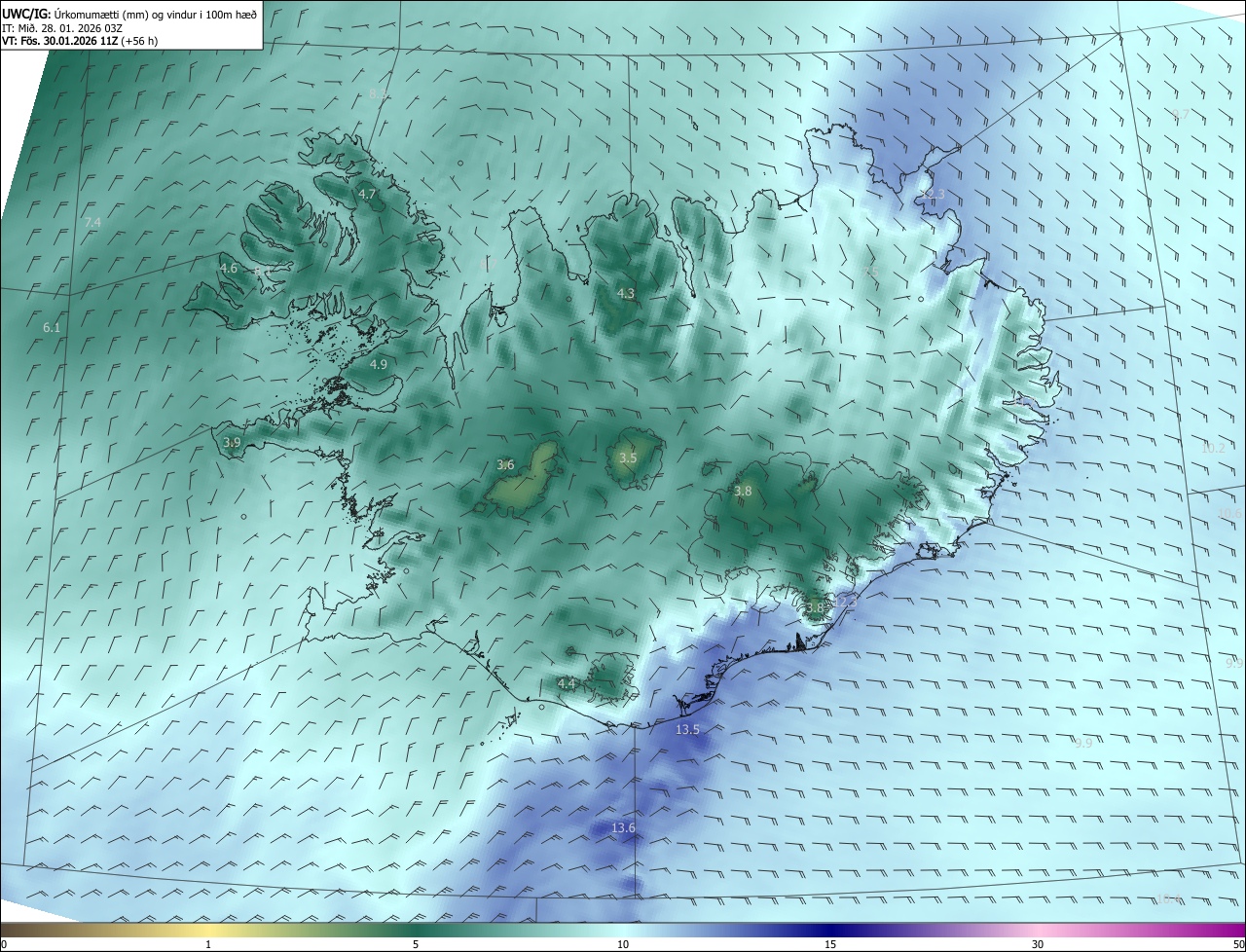Click the title text 'Úrkomumætti (mm) og vindur i 100m hæð'
Image resolution: width=1246 pixels, height=952 pixels.
tap(155, 14)
